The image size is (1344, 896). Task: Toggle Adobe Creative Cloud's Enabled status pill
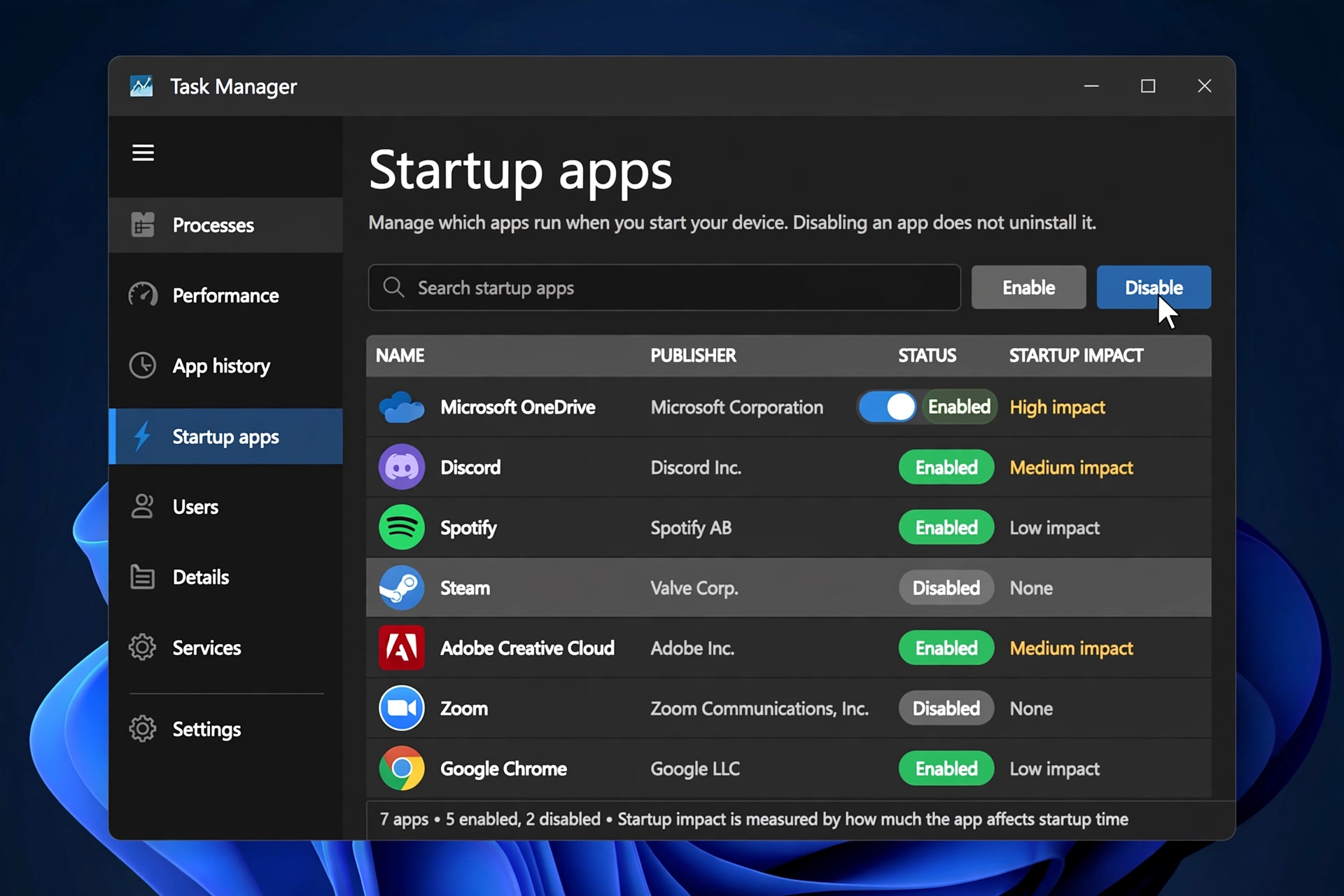(946, 647)
